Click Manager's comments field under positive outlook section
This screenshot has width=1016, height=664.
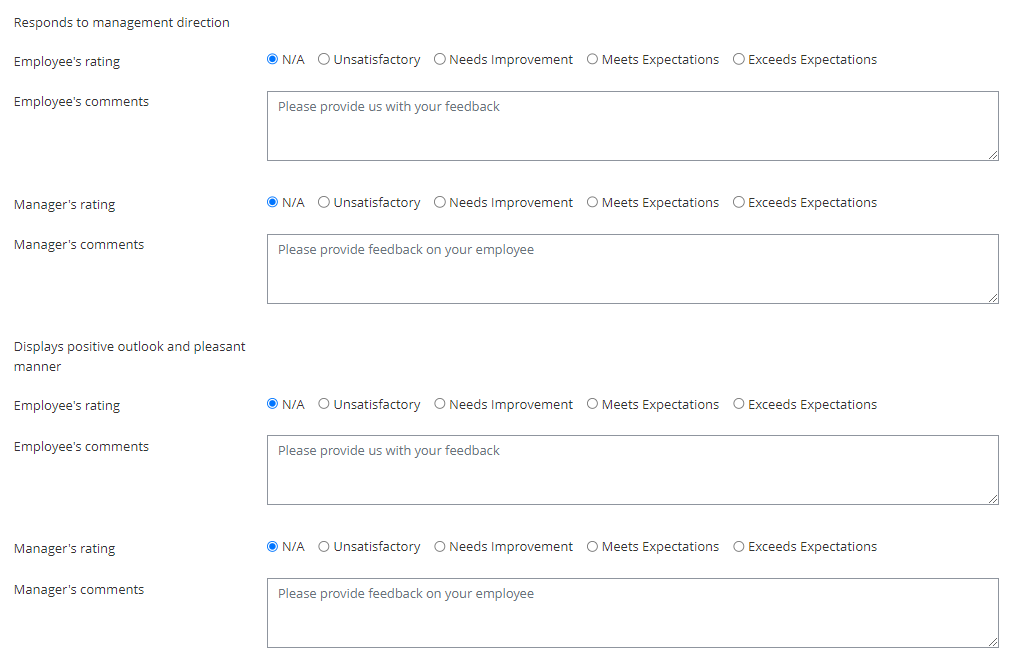coord(632,613)
